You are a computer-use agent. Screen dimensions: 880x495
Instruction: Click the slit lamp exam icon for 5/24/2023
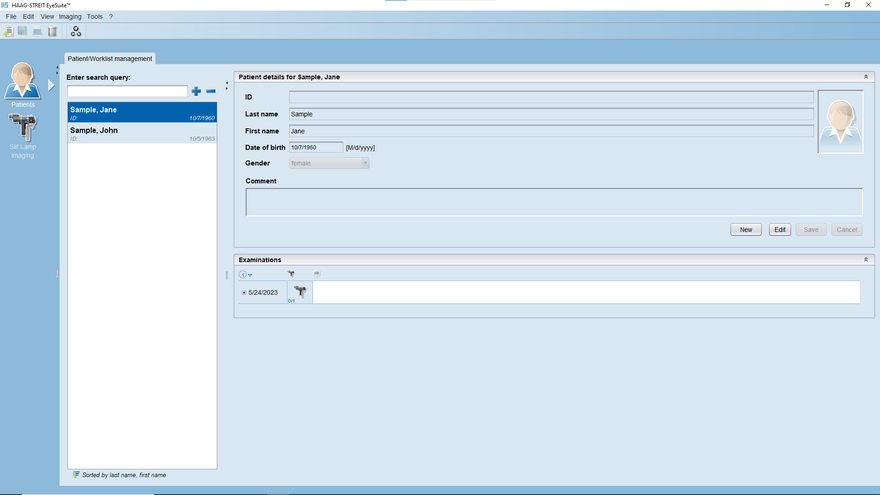(299, 291)
